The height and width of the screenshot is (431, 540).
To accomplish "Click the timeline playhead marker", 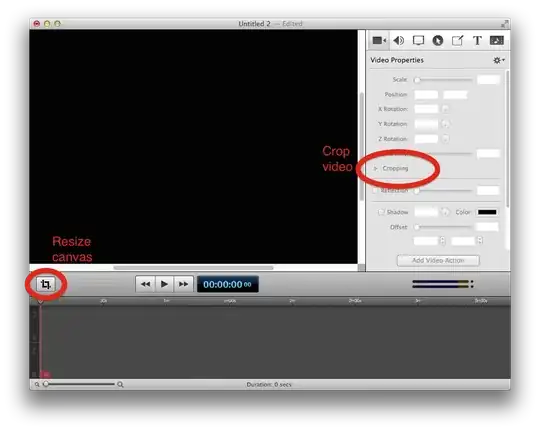I will [40, 301].
